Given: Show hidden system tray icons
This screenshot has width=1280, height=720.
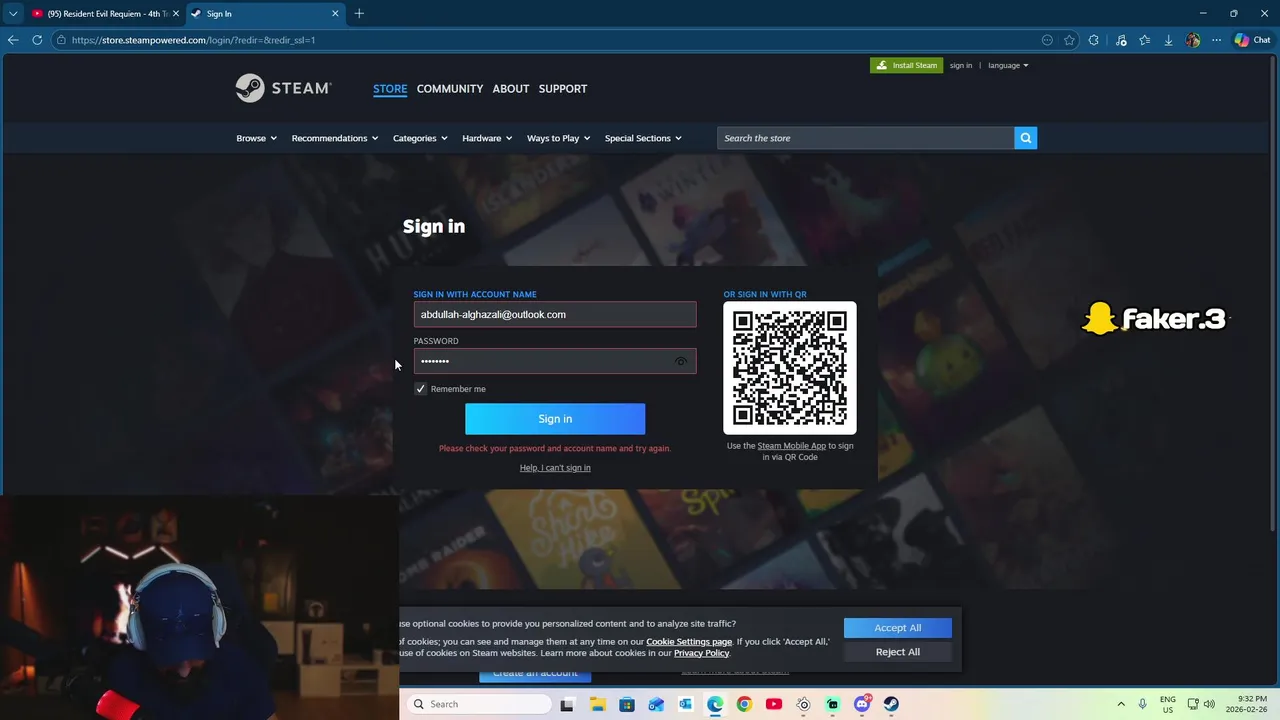Looking at the screenshot, I should [1121, 704].
